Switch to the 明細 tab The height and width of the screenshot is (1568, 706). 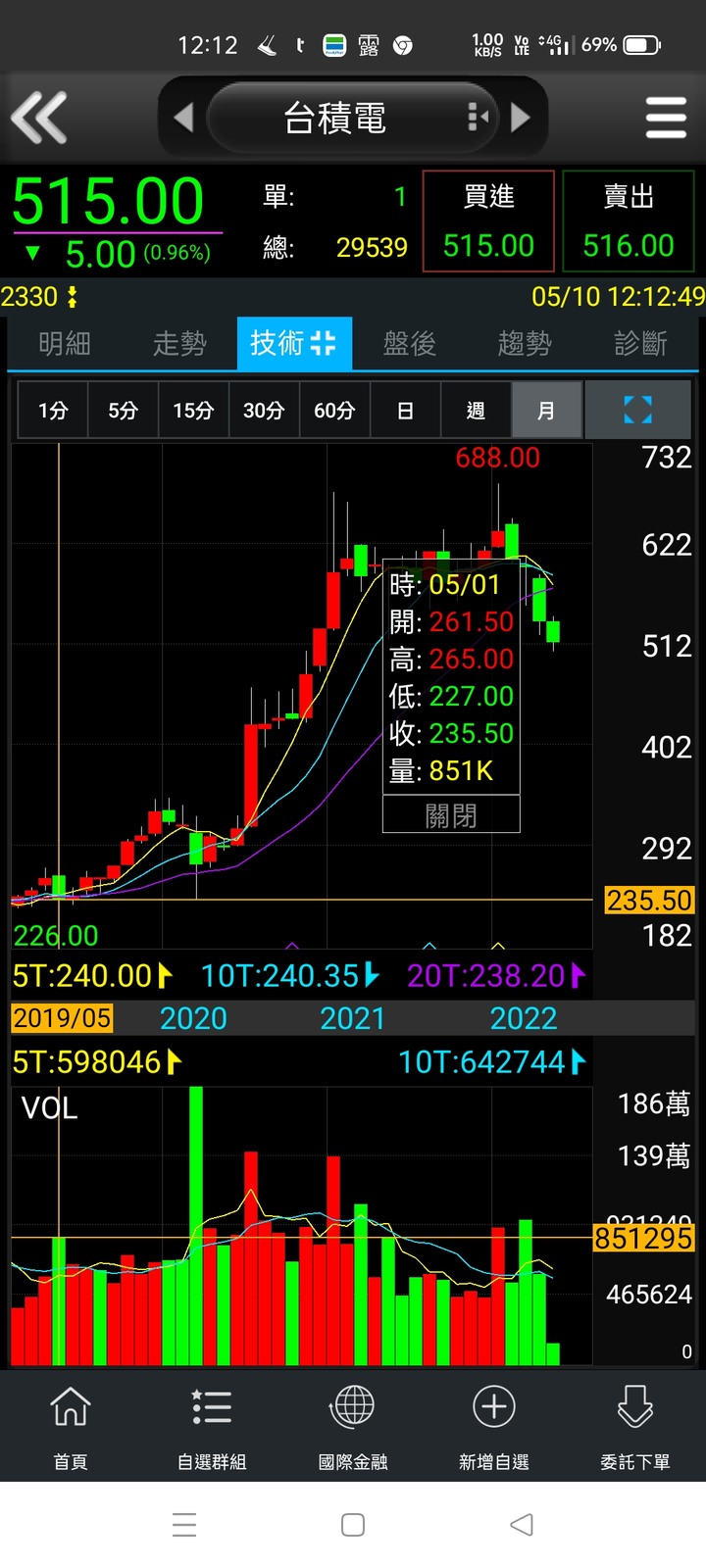click(x=65, y=343)
